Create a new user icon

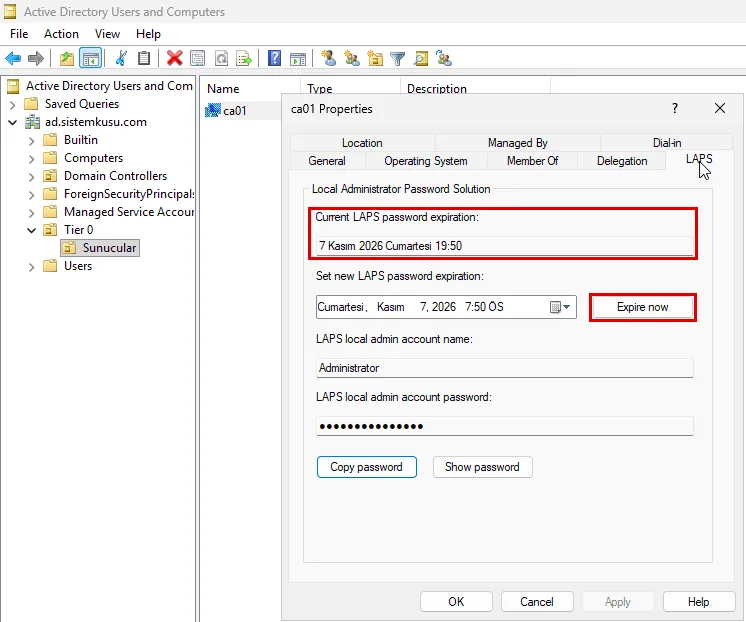(x=328, y=58)
